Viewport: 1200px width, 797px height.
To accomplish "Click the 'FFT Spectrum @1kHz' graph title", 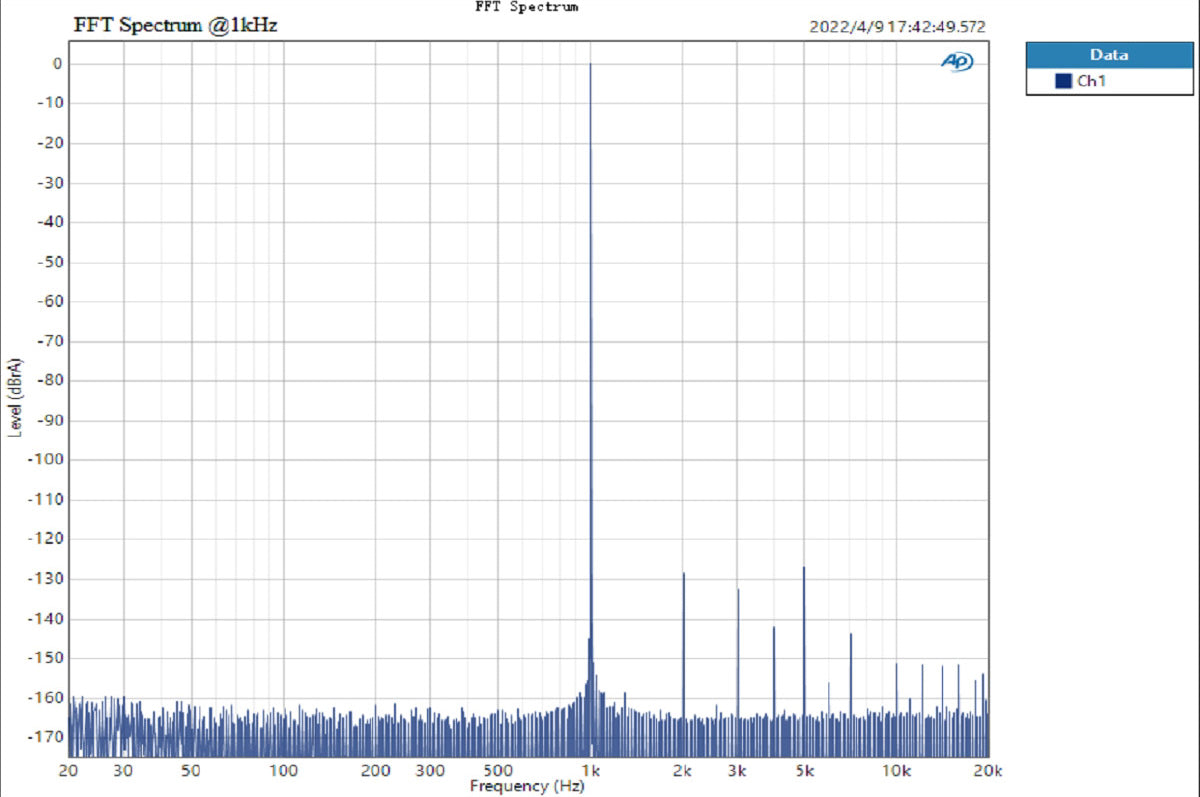I will pyautogui.click(x=175, y=26).
